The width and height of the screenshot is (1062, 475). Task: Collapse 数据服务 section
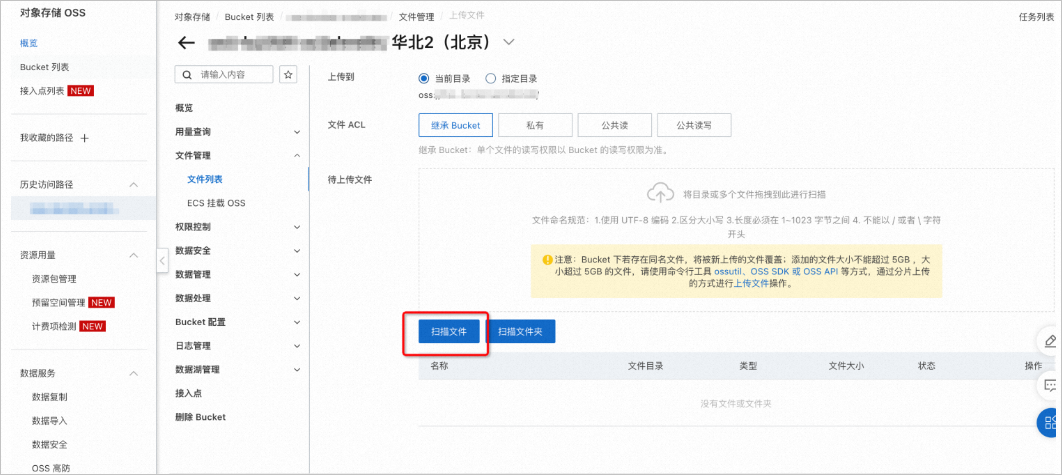[x=133, y=373]
